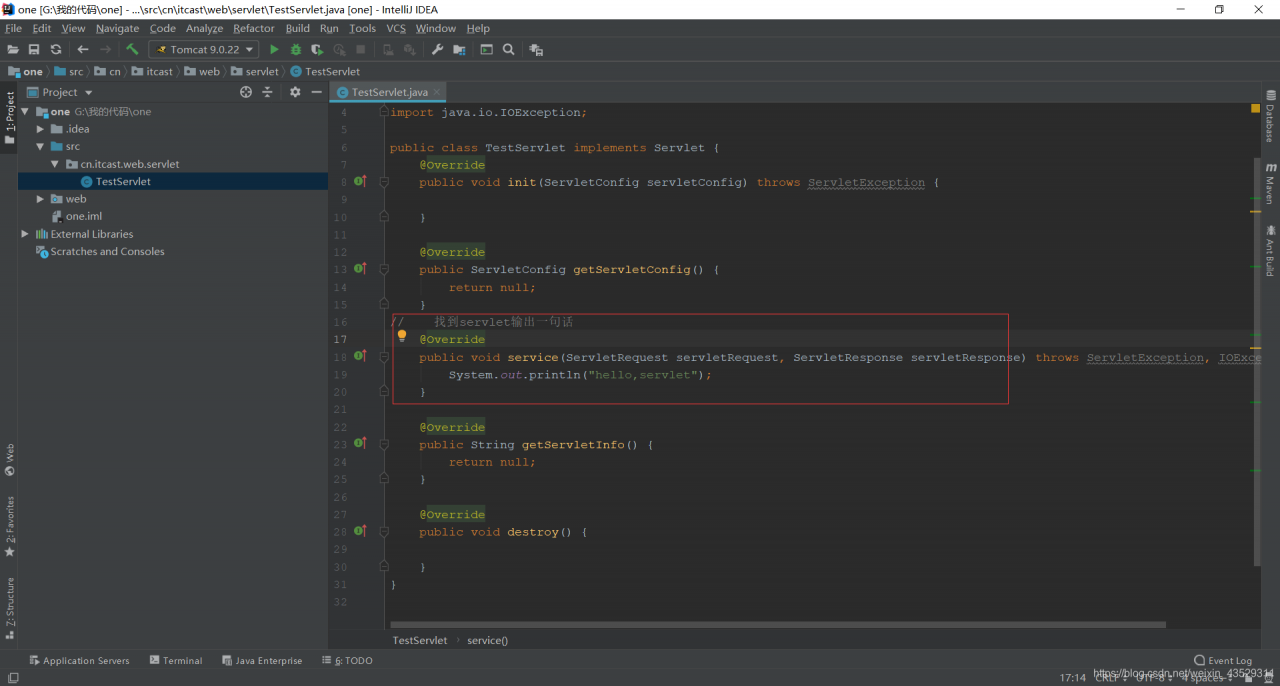Click the Save All toolbar icon
Image resolution: width=1280 pixels, height=686 pixels.
pos(34,49)
